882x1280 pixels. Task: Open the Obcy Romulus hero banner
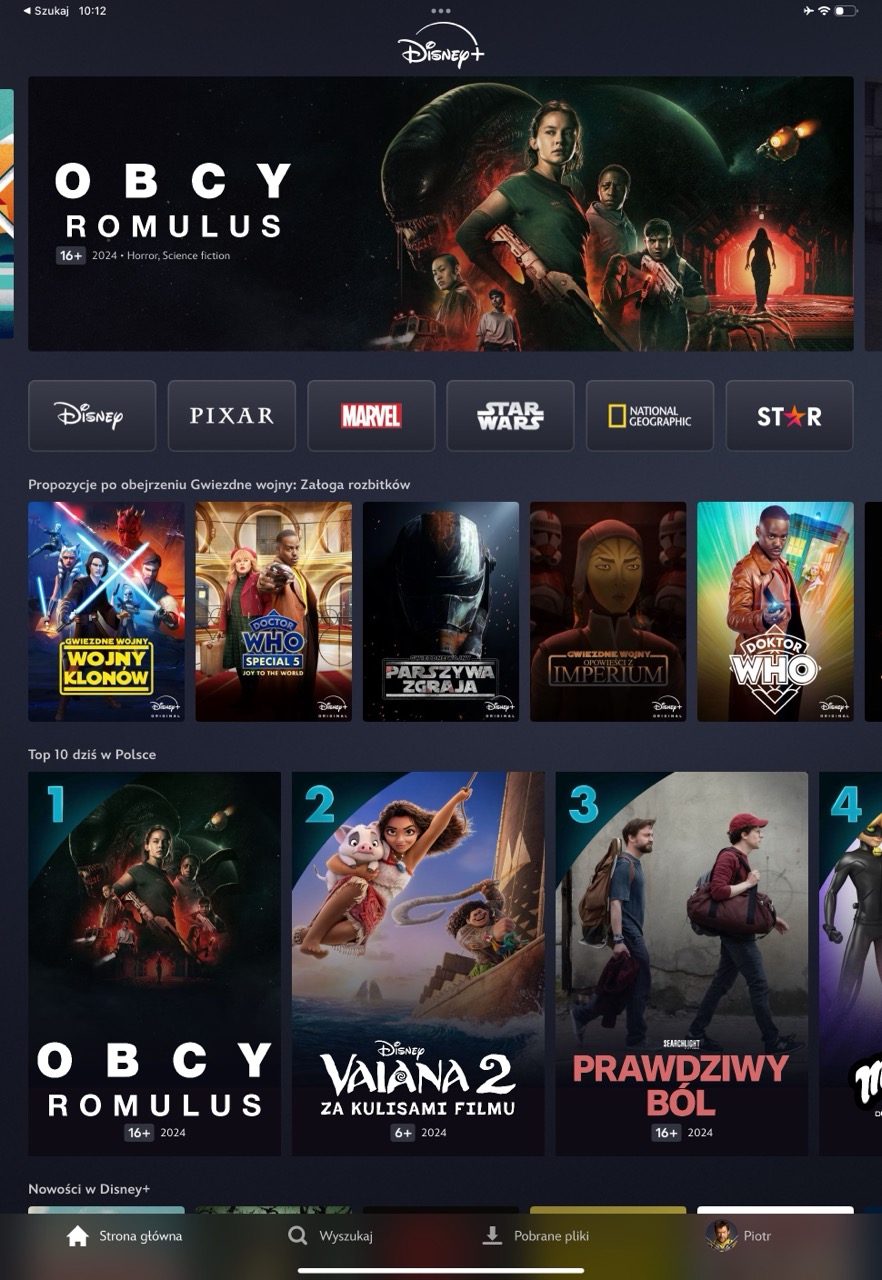[x=441, y=214]
